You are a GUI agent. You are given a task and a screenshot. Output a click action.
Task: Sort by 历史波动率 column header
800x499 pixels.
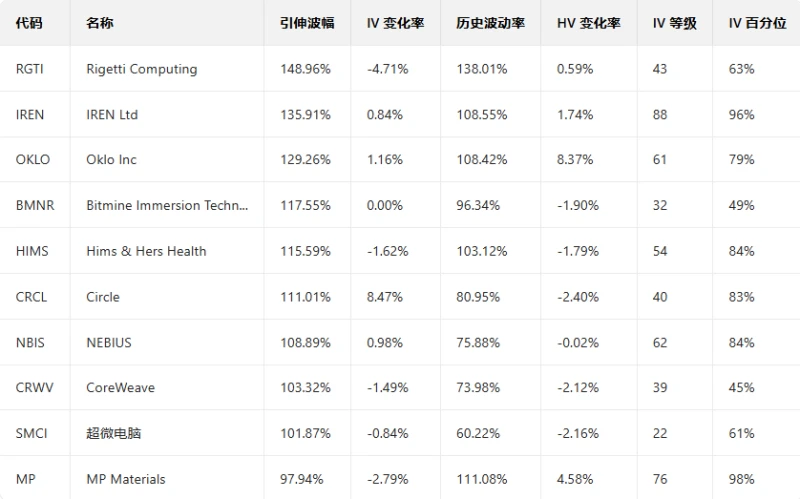(490, 23)
